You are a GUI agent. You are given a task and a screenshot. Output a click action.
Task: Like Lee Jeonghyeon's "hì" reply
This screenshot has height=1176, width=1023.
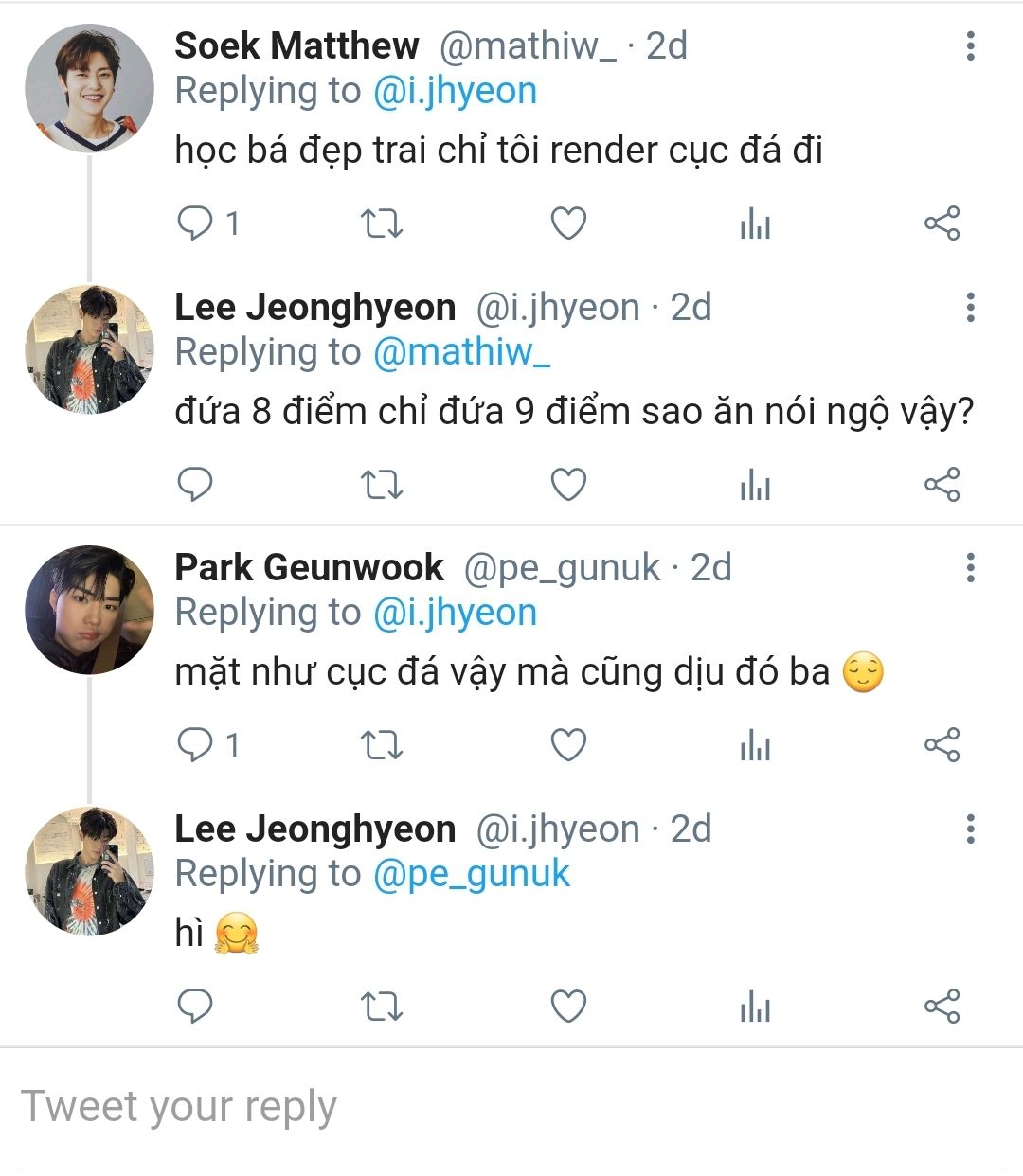[x=568, y=1006]
